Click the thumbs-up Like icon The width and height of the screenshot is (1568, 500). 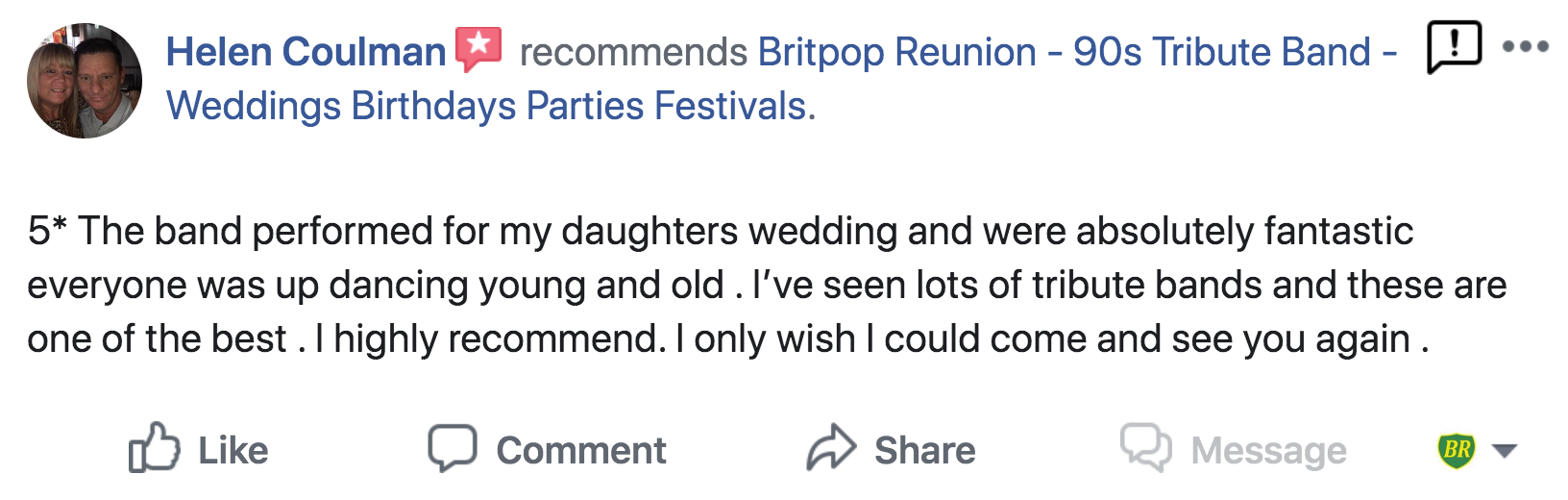pos(155,447)
